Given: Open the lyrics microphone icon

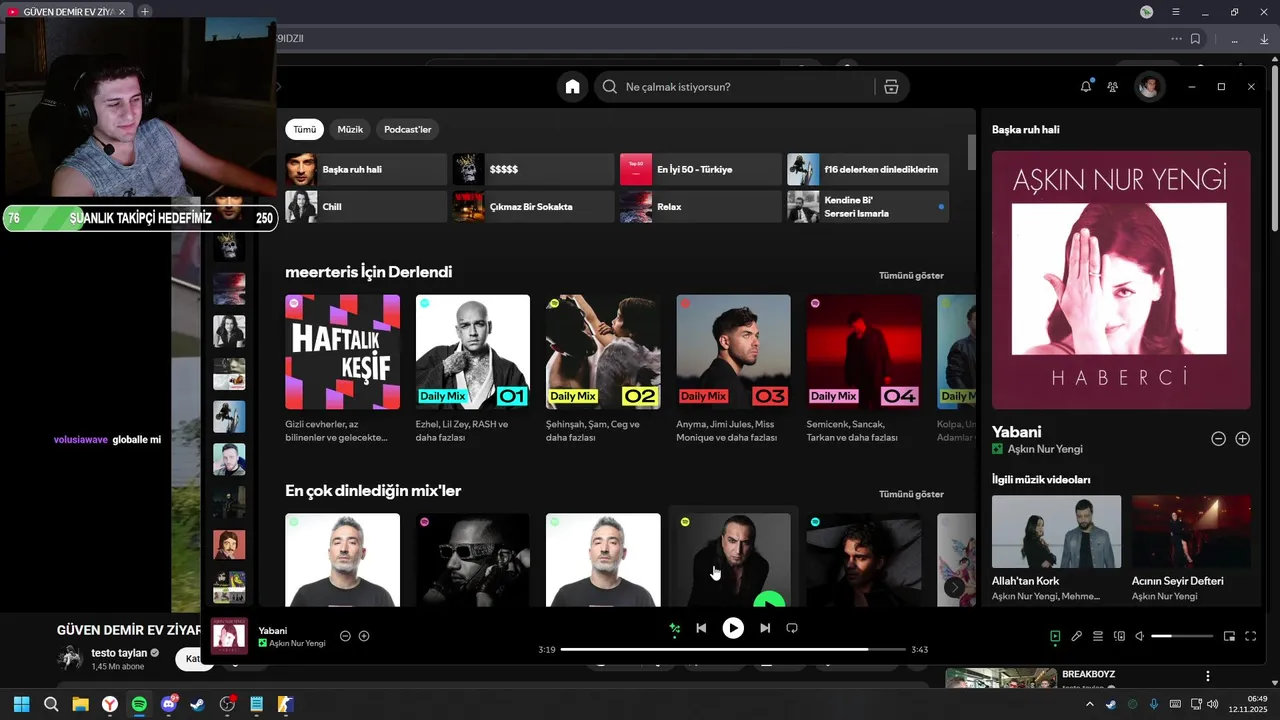Looking at the screenshot, I should 1077,636.
